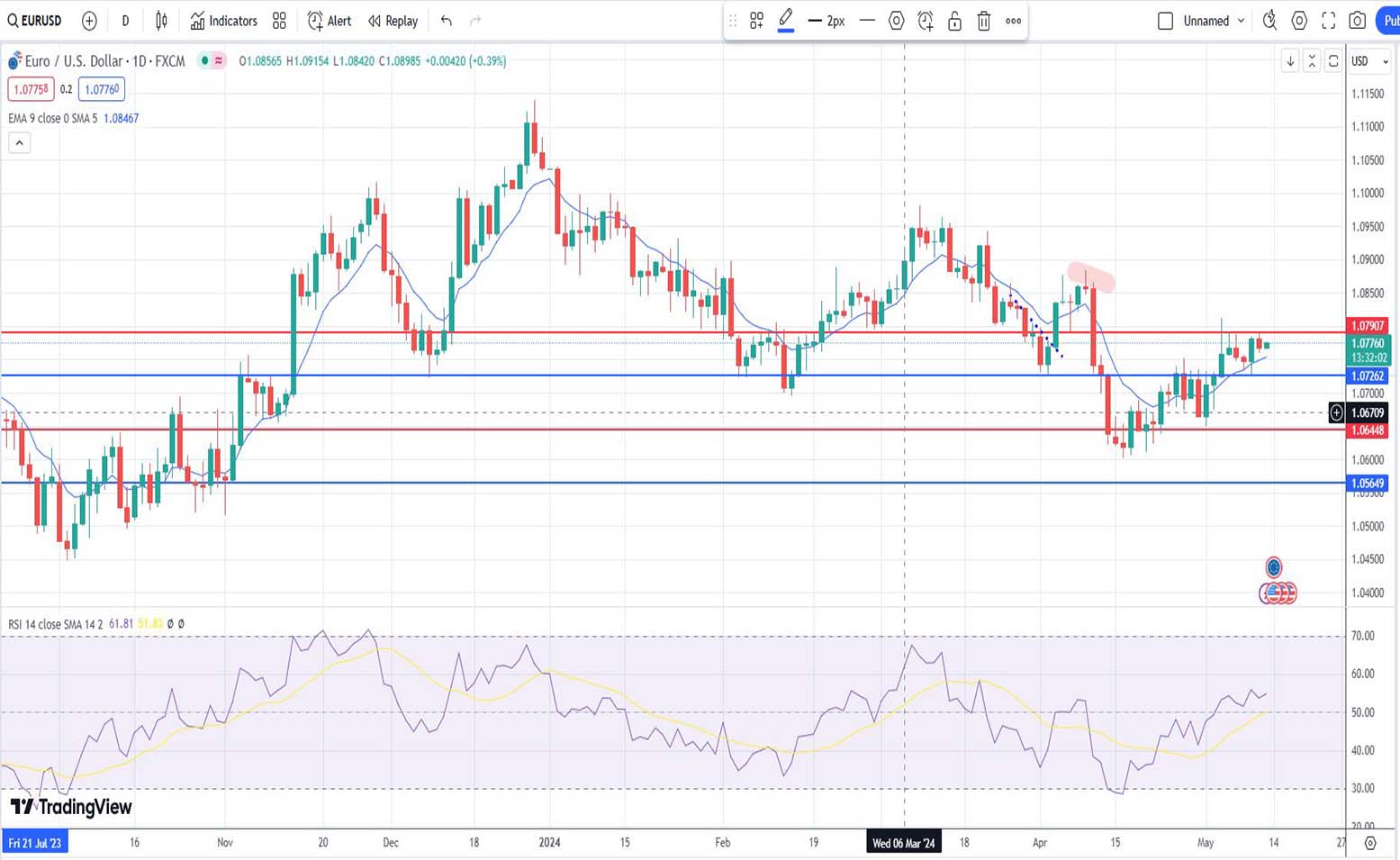The image size is (1400, 860).
Task: Create an Alert from the top toolbar
Action: coord(330,21)
